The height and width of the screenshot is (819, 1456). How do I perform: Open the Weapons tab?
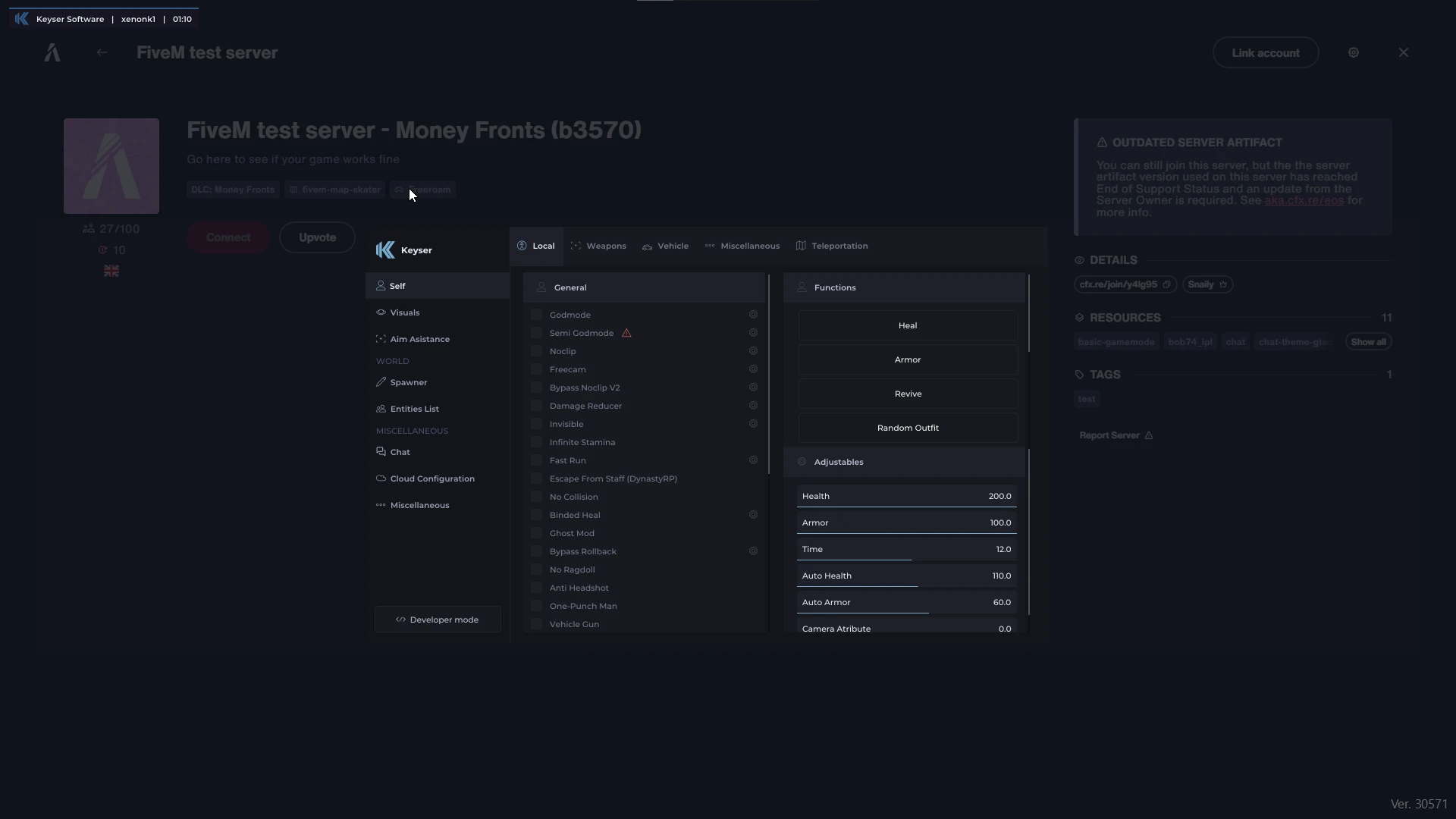pyautogui.click(x=598, y=246)
